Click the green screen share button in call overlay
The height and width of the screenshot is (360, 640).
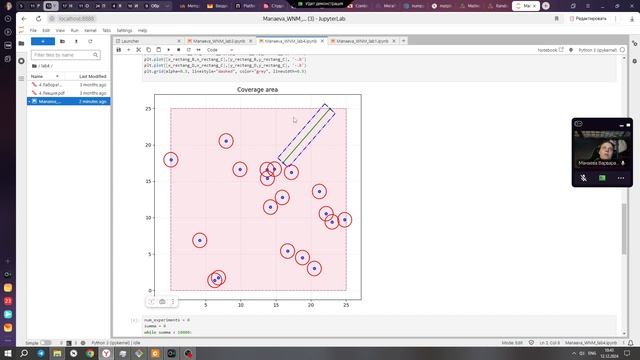(602, 178)
